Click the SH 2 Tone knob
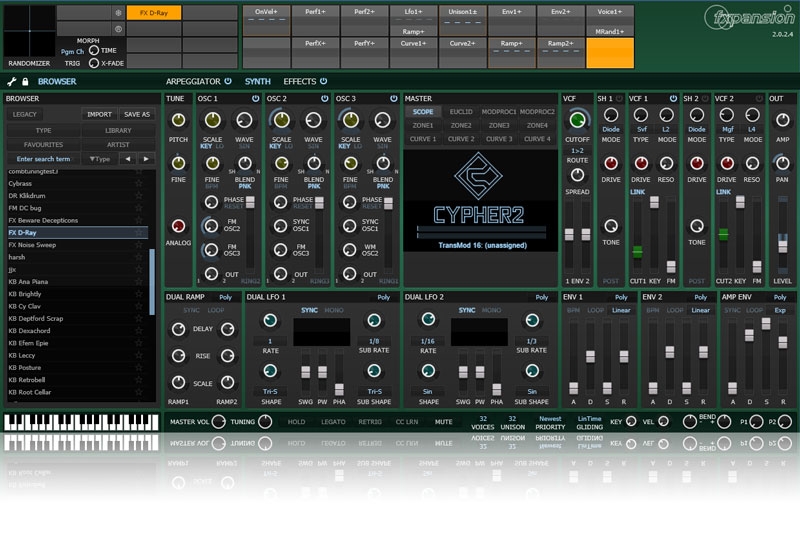Image resolution: width=800 pixels, height=533 pixels. (697, 226)
